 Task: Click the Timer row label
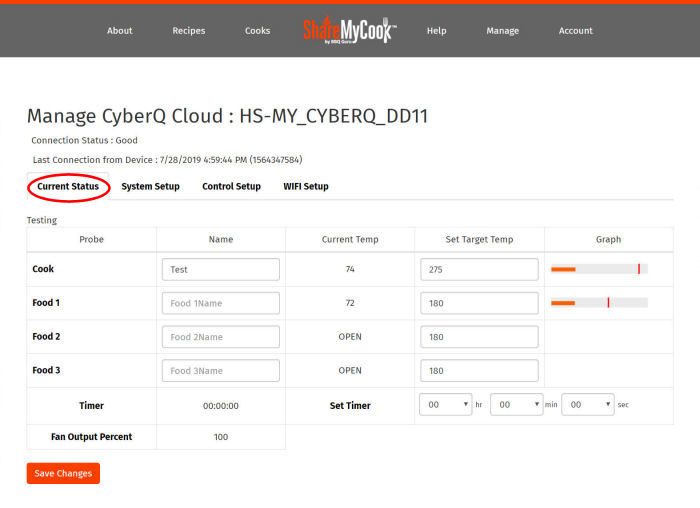click(x=92, y=406)
